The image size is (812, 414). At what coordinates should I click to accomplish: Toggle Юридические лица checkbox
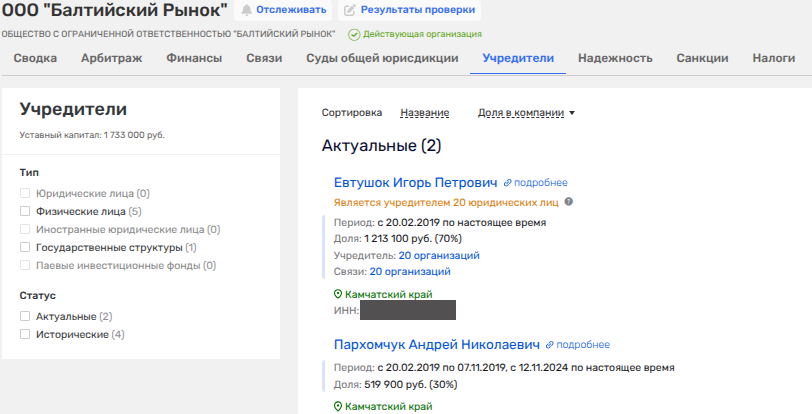[25, 193]
